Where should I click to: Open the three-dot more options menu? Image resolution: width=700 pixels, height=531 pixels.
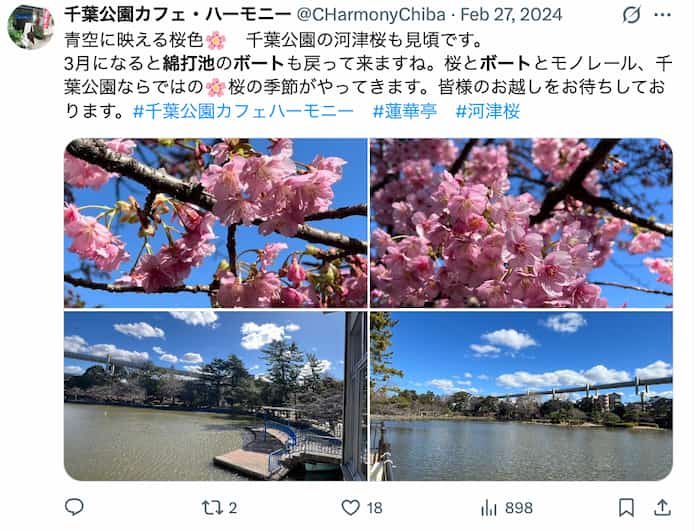click(x=662, y=15)
